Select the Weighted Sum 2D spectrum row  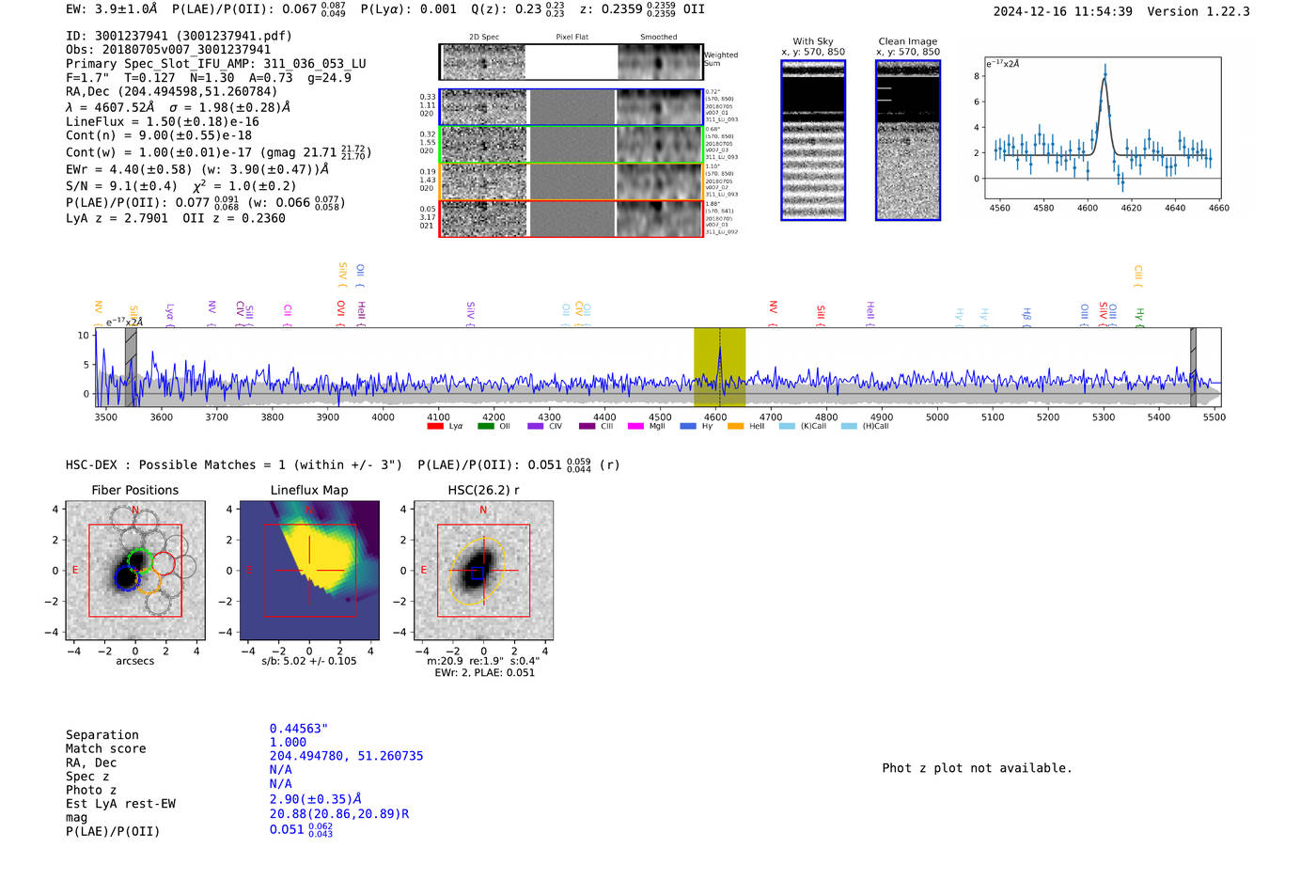[571, 62]
